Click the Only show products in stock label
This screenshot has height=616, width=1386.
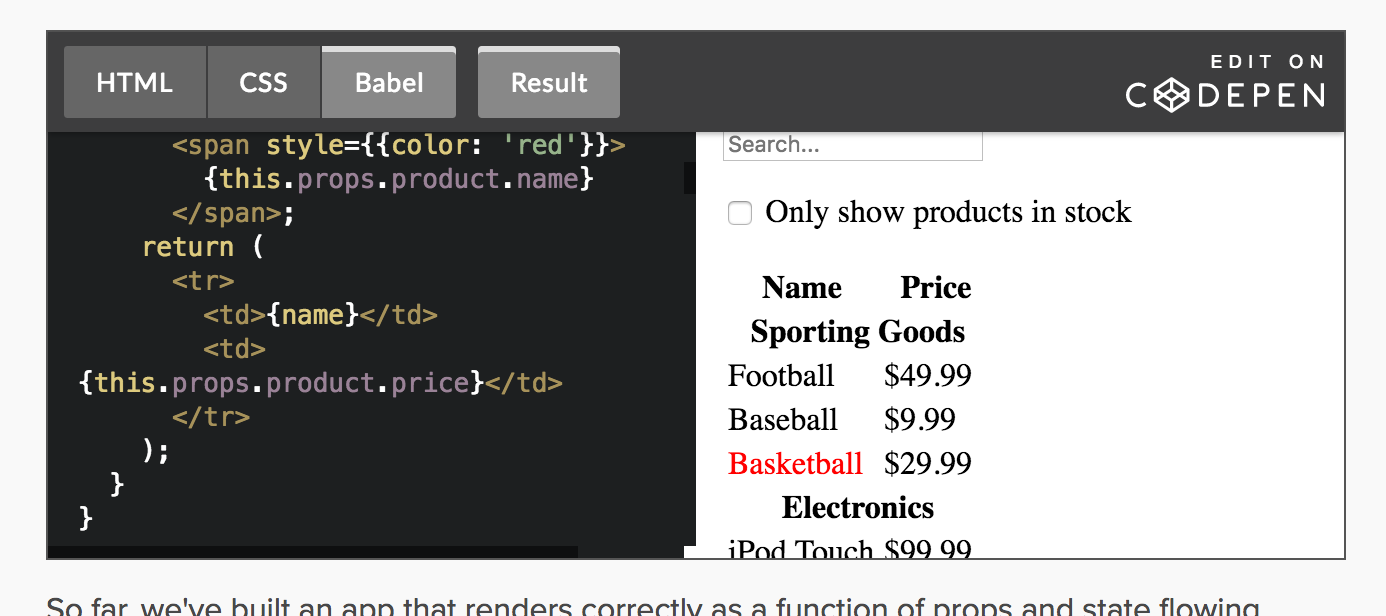tap(948, 212)
